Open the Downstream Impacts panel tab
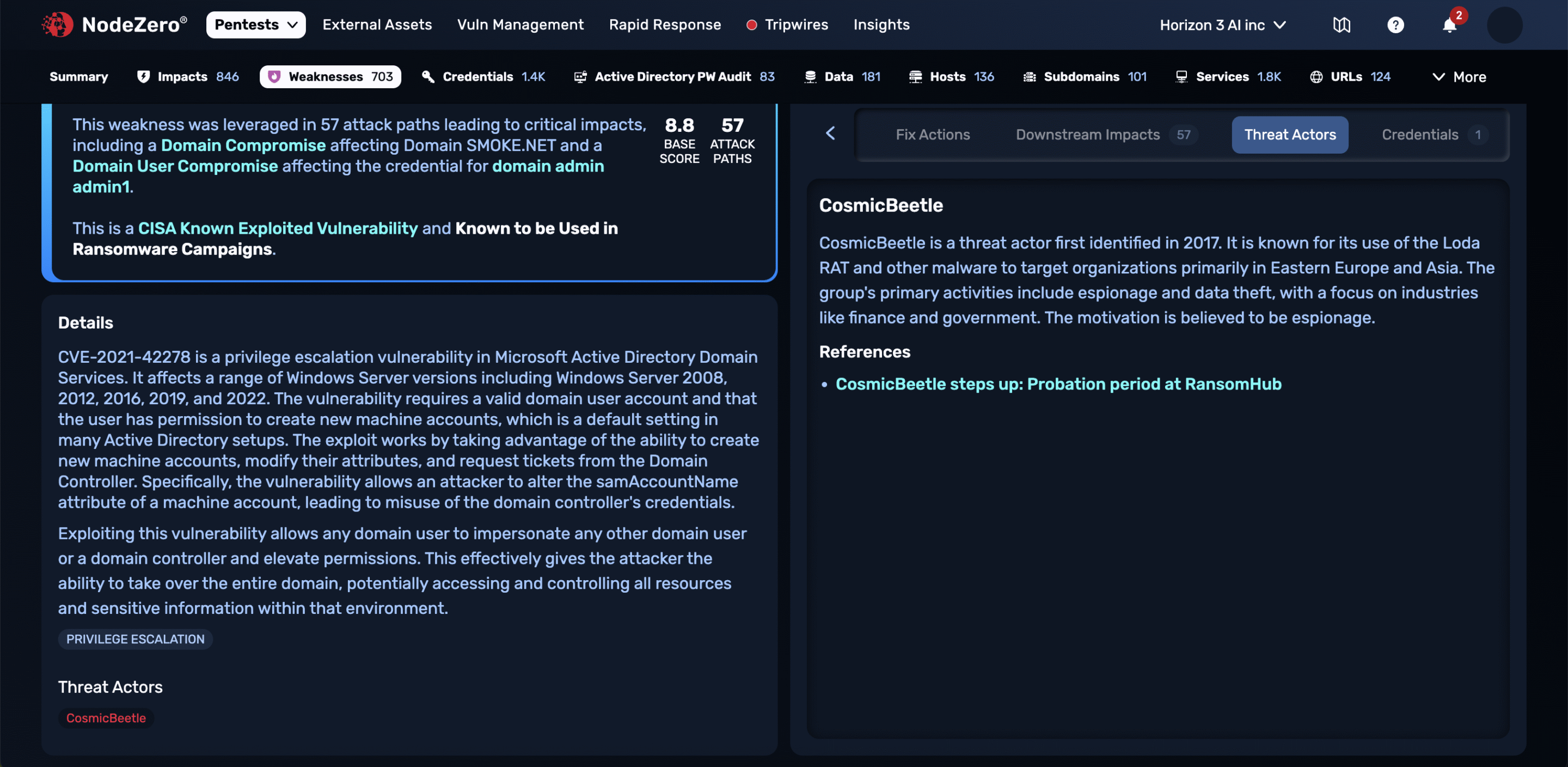 tap(1107, 135)
